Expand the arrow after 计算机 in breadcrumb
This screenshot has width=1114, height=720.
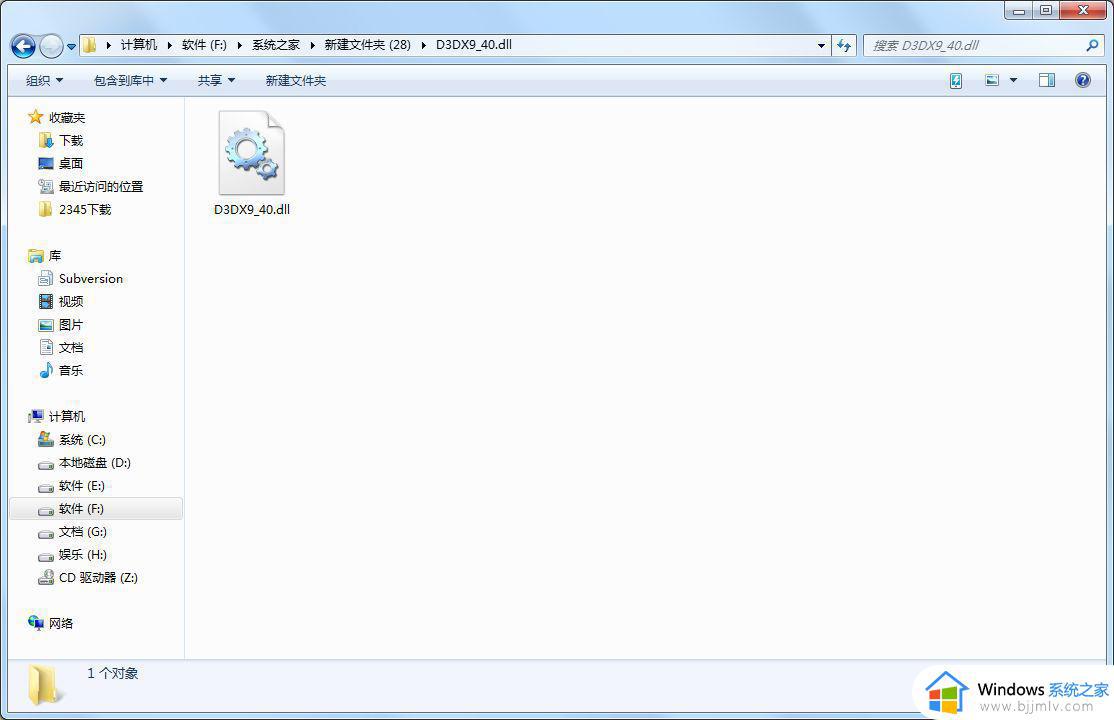(x=170, y=45)
